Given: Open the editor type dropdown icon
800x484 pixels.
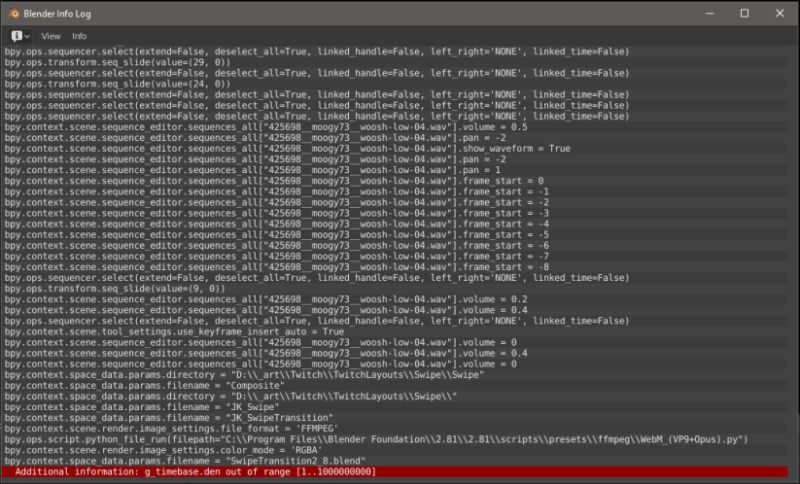Looking at the screenshot, I should (x=20, y=36).
